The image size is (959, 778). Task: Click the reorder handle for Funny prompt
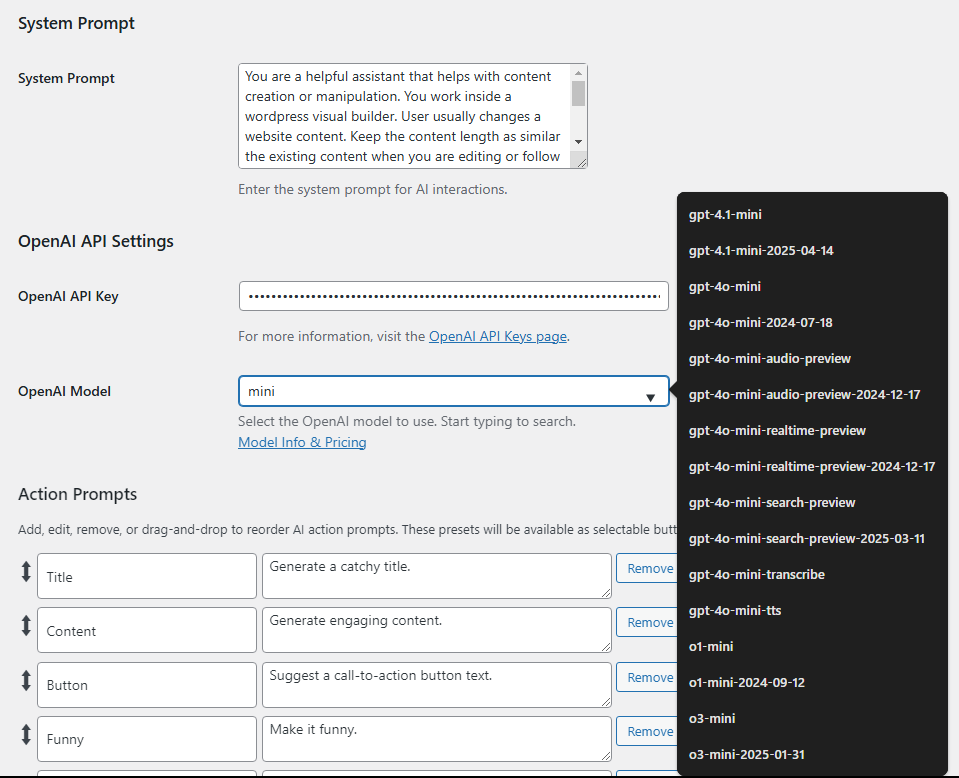pos(26,734)
